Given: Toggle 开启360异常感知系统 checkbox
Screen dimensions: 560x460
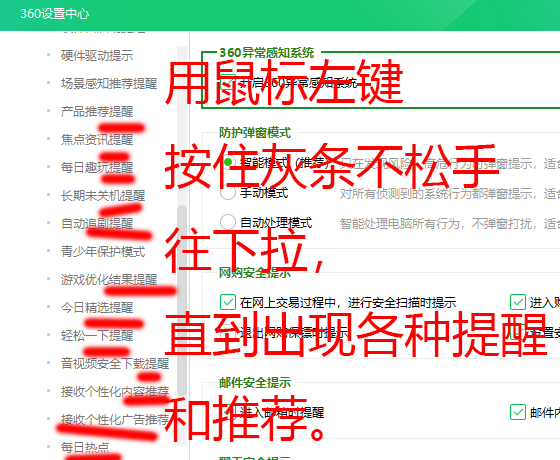Looking at the screenshot, I should click(228, 82).
